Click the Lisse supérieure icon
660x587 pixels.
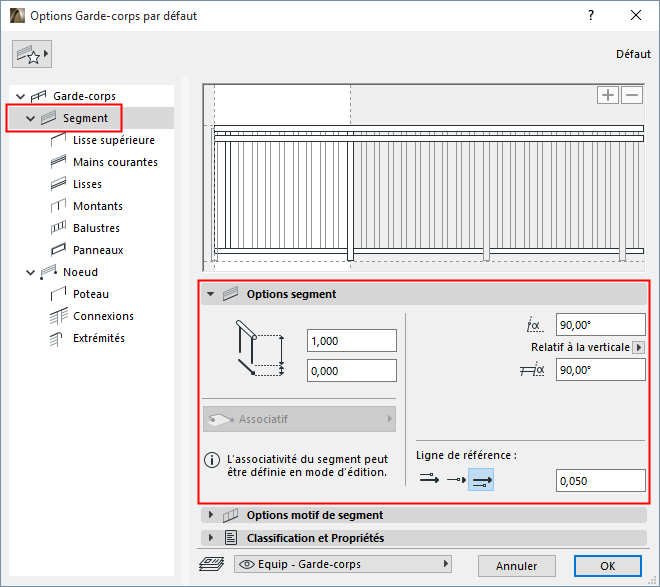click(58, 140)
